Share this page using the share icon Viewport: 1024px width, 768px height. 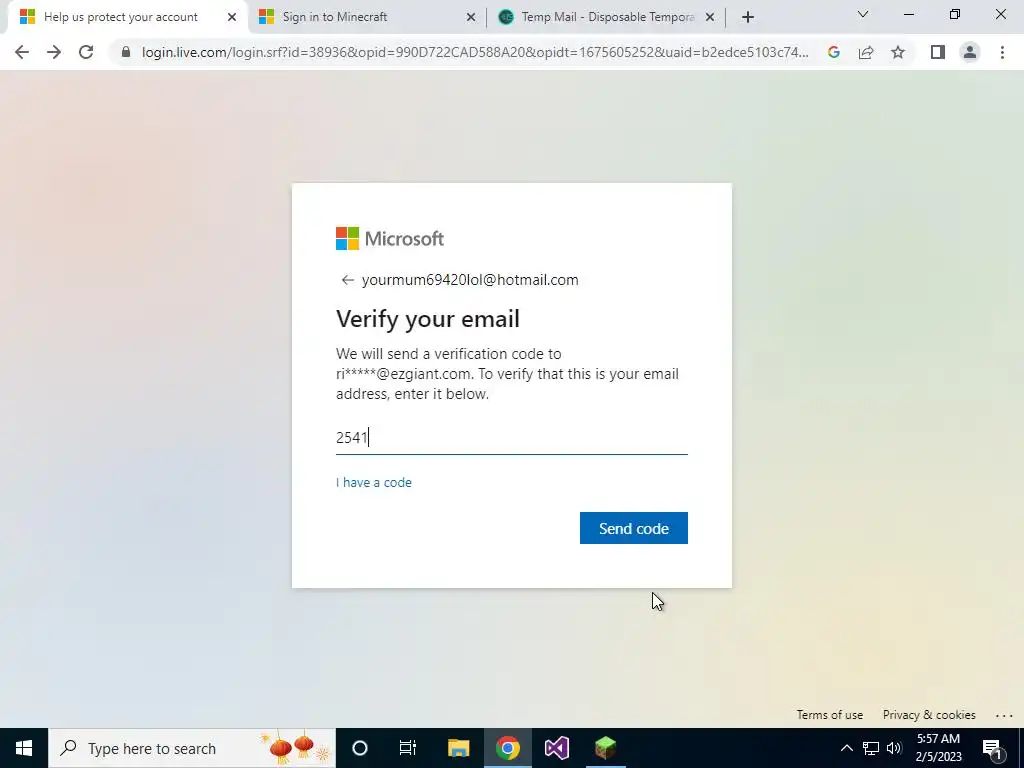tap(866, 52)
